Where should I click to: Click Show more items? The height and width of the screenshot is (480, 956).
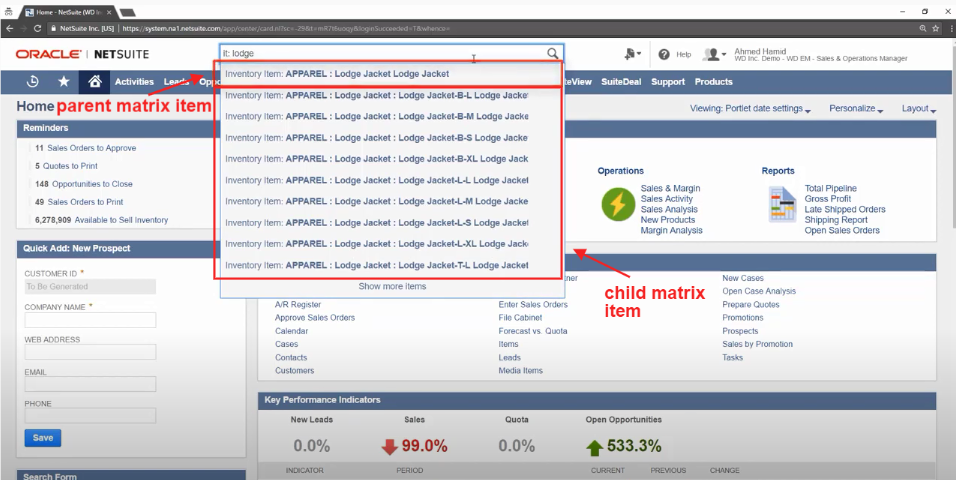[x=392, y=287]
